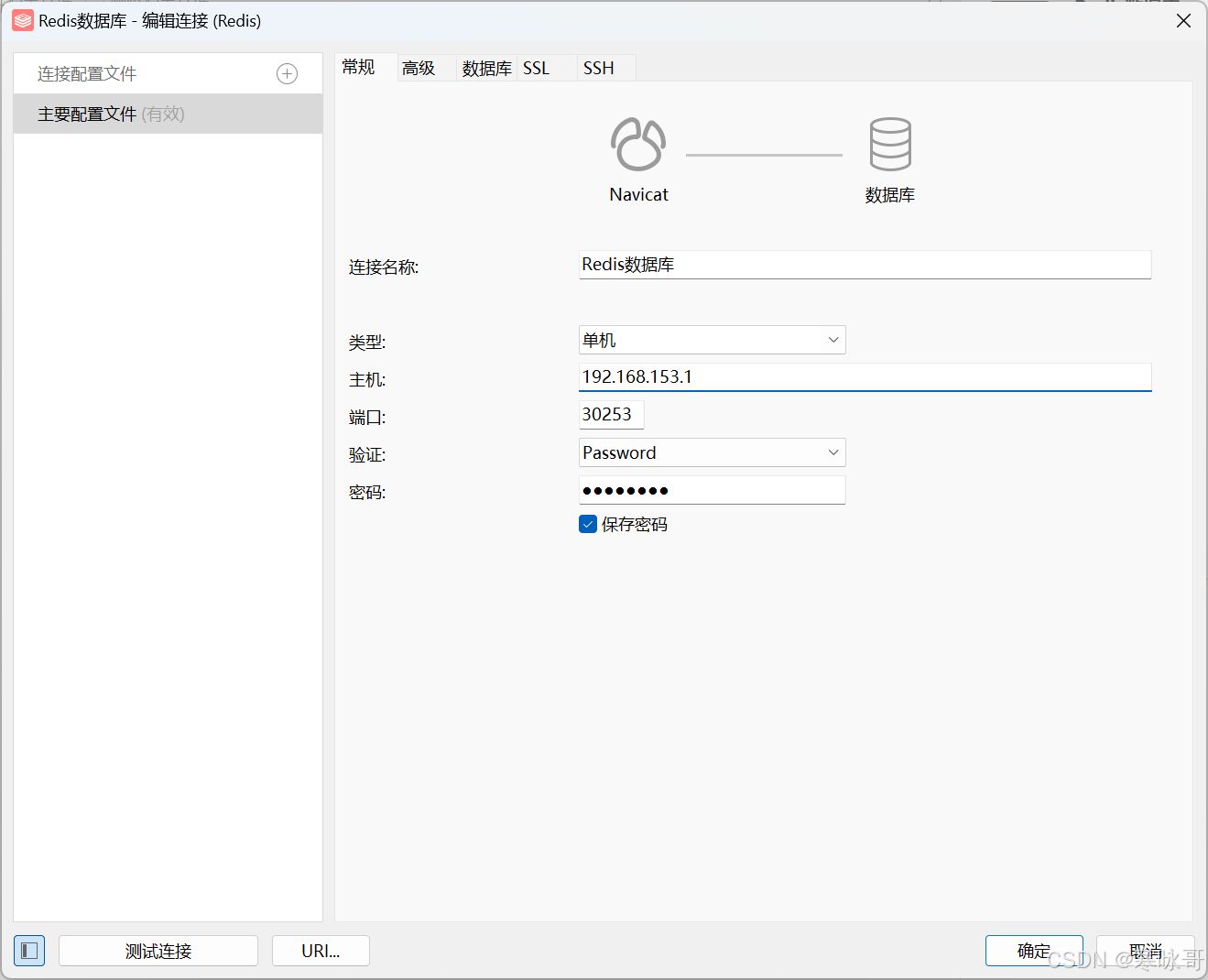This screenshot has height=980, width=1208.
Task: Open the 类型 dropdown showing 单机
Action: tap(713, 340)
